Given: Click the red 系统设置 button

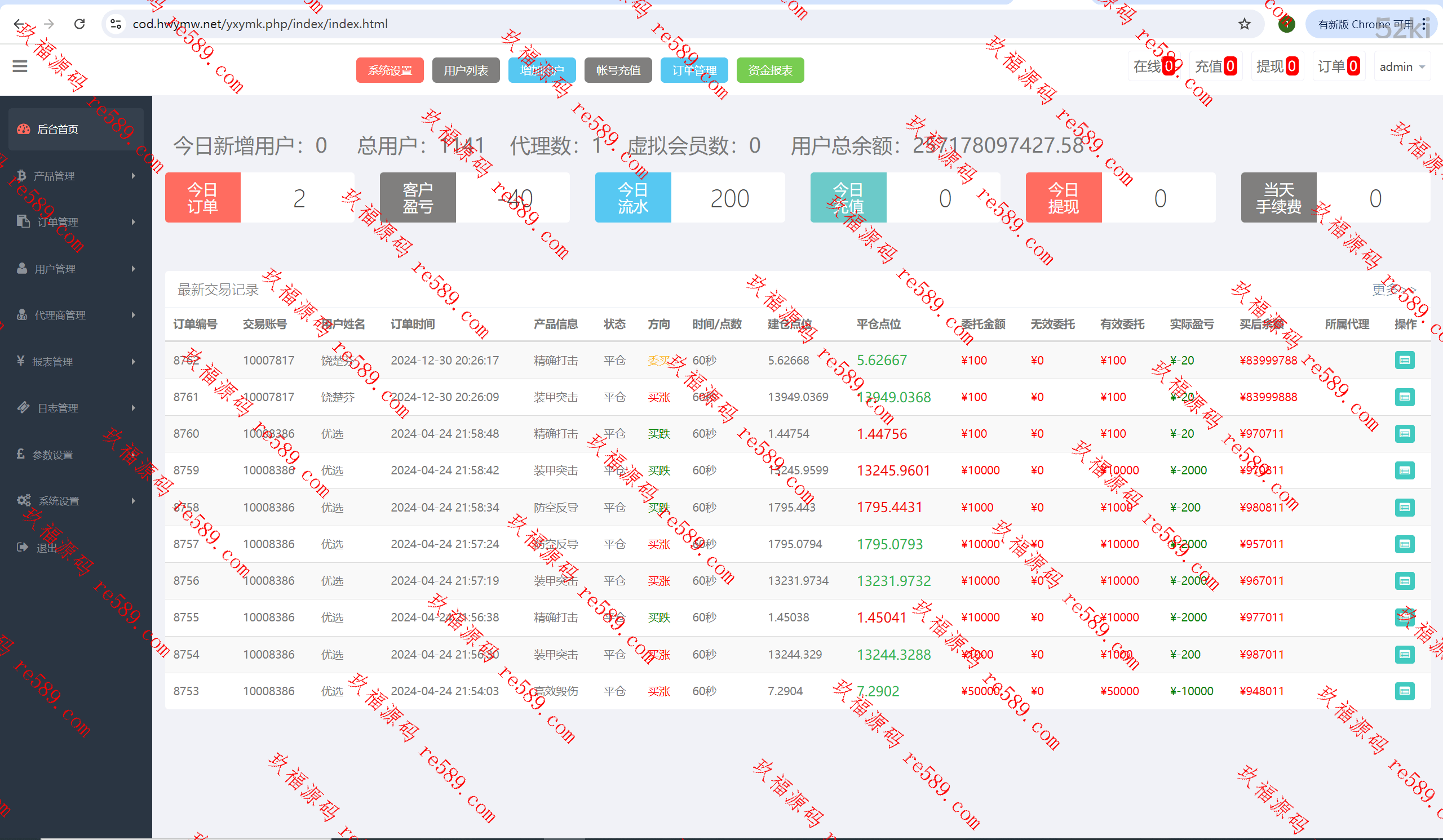Looking at the screenshot, I should (x=389, y=70).
